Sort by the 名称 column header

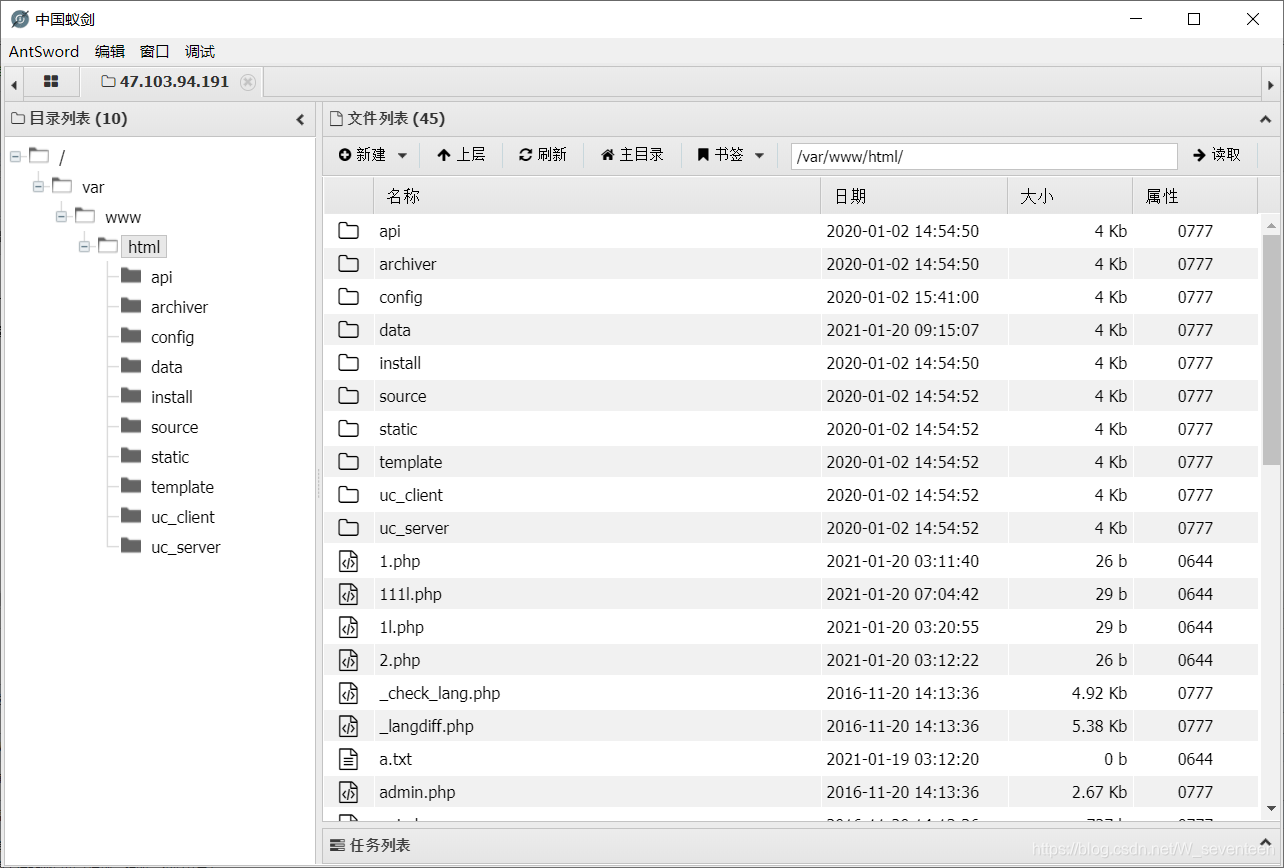coord(597,196)
